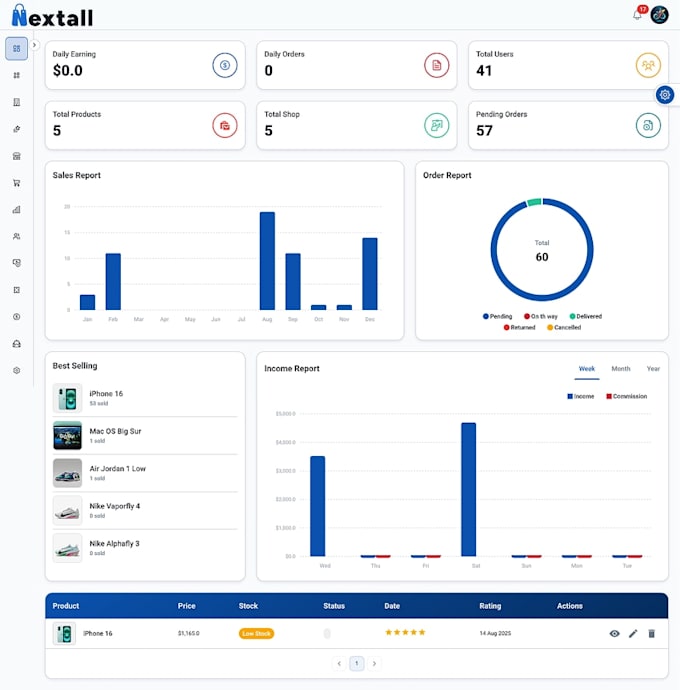This screenshot has height=690, width=680.
Task: Click the floating blue settings gear button
Action: 665,95
